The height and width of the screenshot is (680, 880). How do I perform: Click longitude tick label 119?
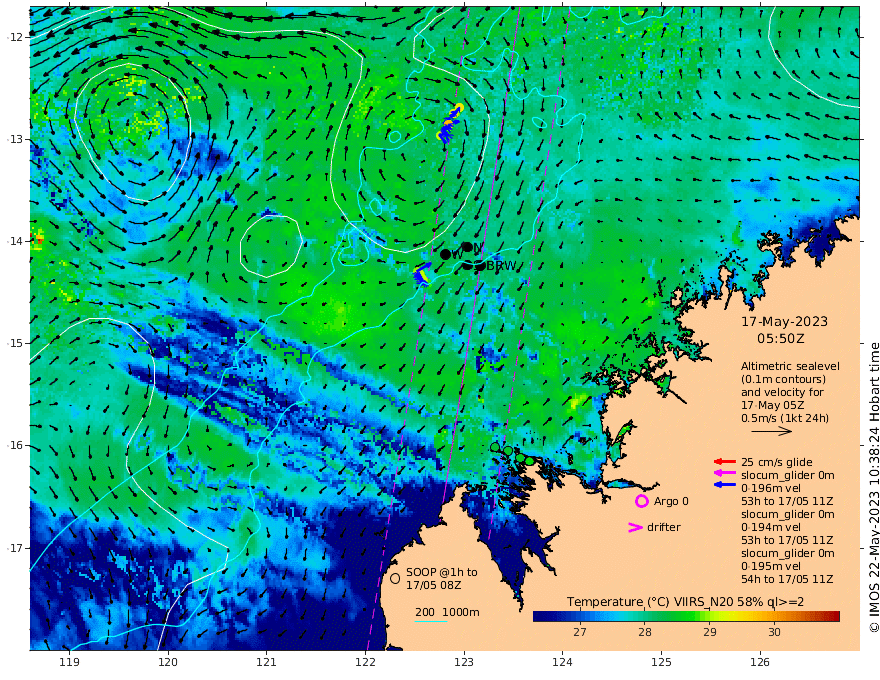[69, 663]
